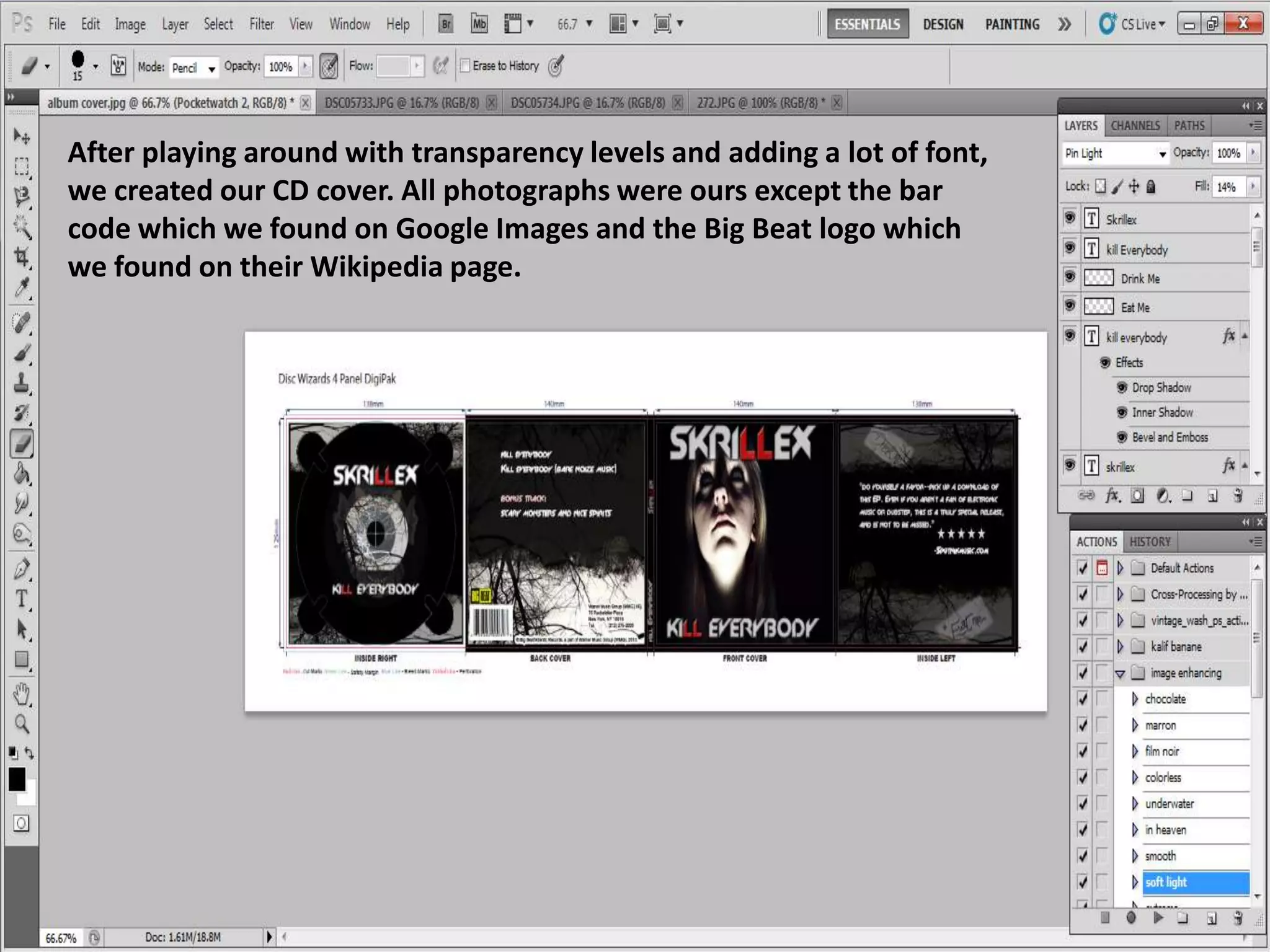Select the Crop tool

point(22,257)
